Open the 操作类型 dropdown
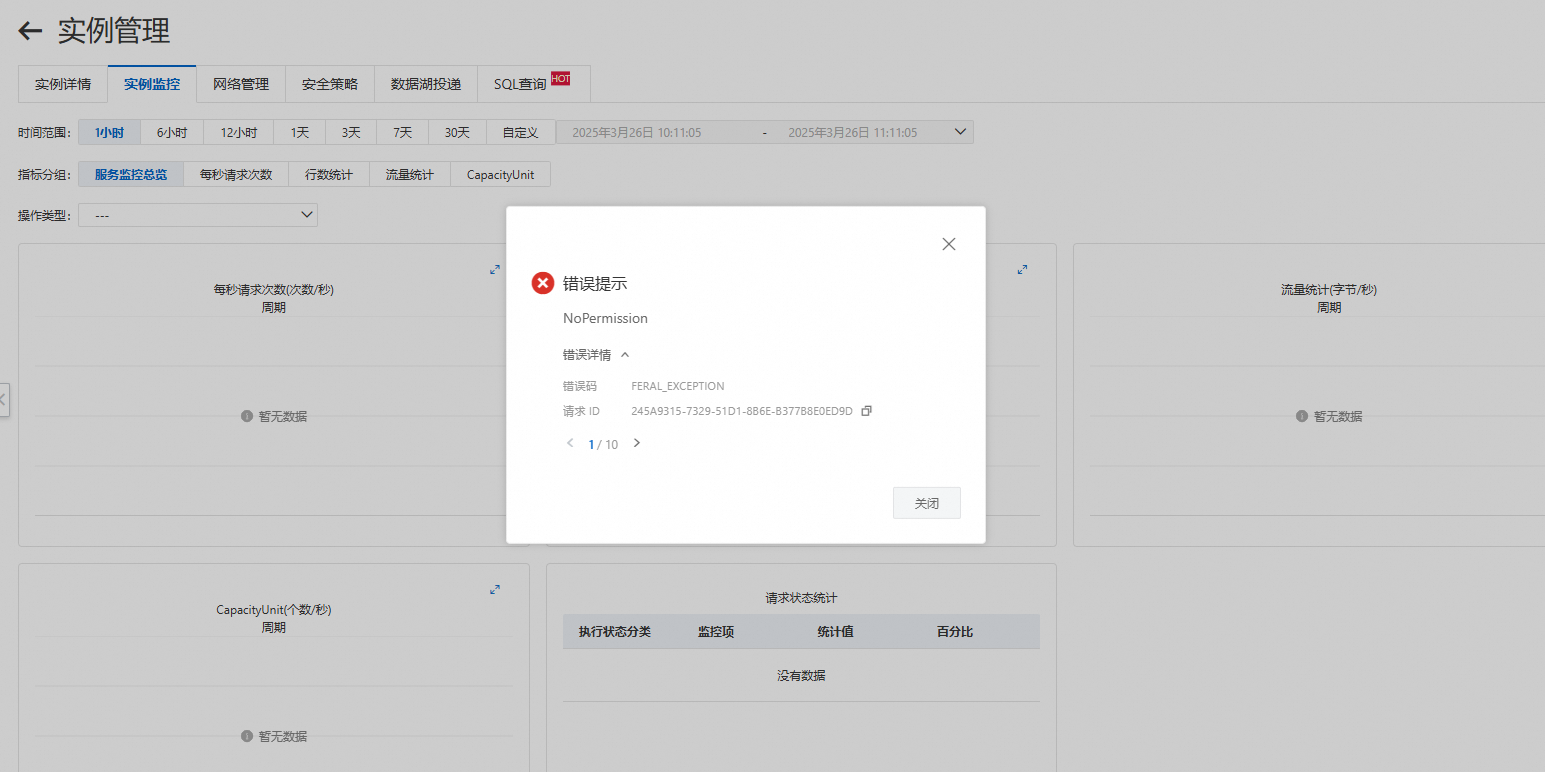The width and height of the screenshot is (1545, 772). [198, 215]
